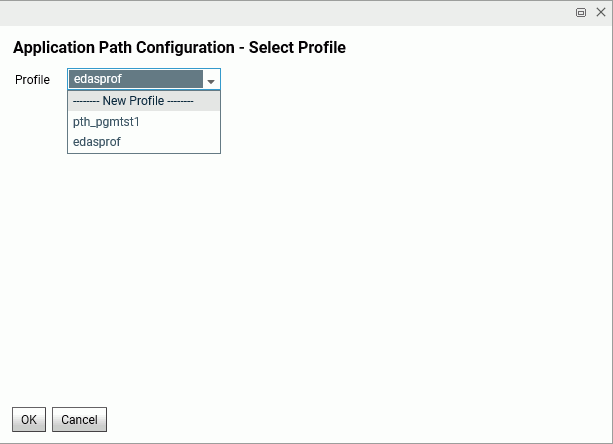Viewport: 613px width, 444px height.
Task: Pick edasprof in the dropdown list
Action: point(97,142)
